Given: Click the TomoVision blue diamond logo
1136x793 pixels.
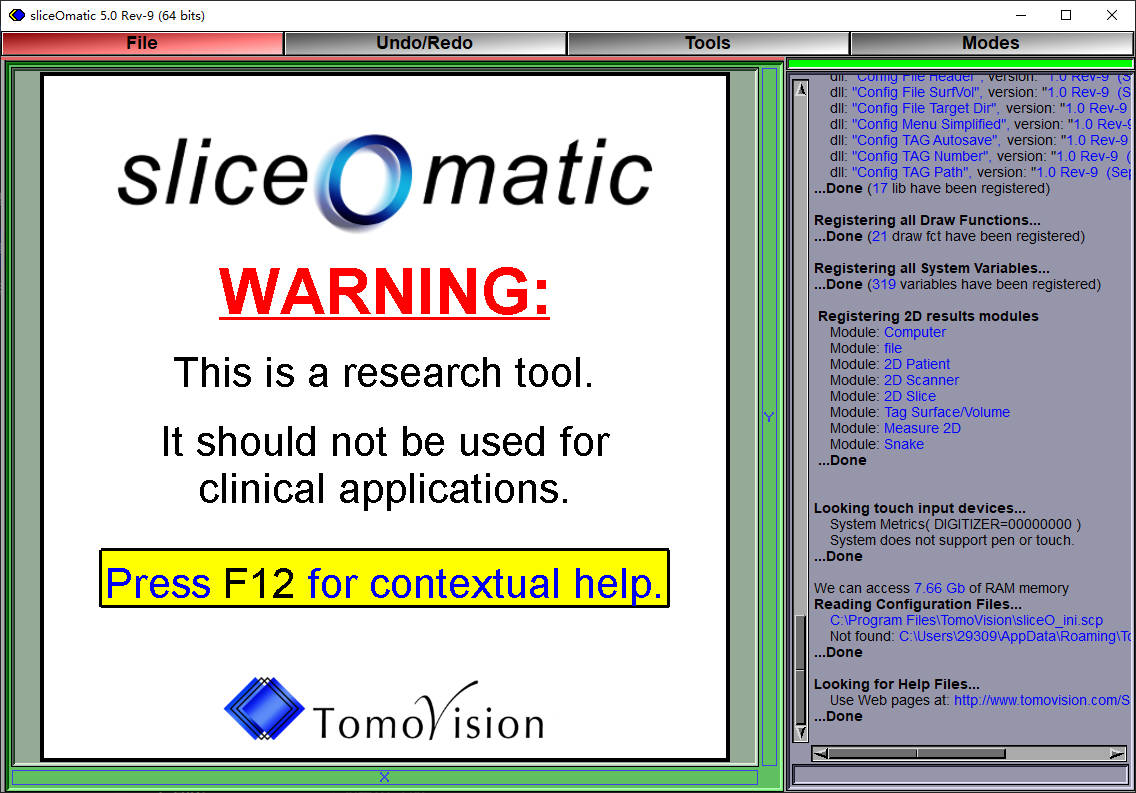Looking at the screenshot, I should coord(264,709).
